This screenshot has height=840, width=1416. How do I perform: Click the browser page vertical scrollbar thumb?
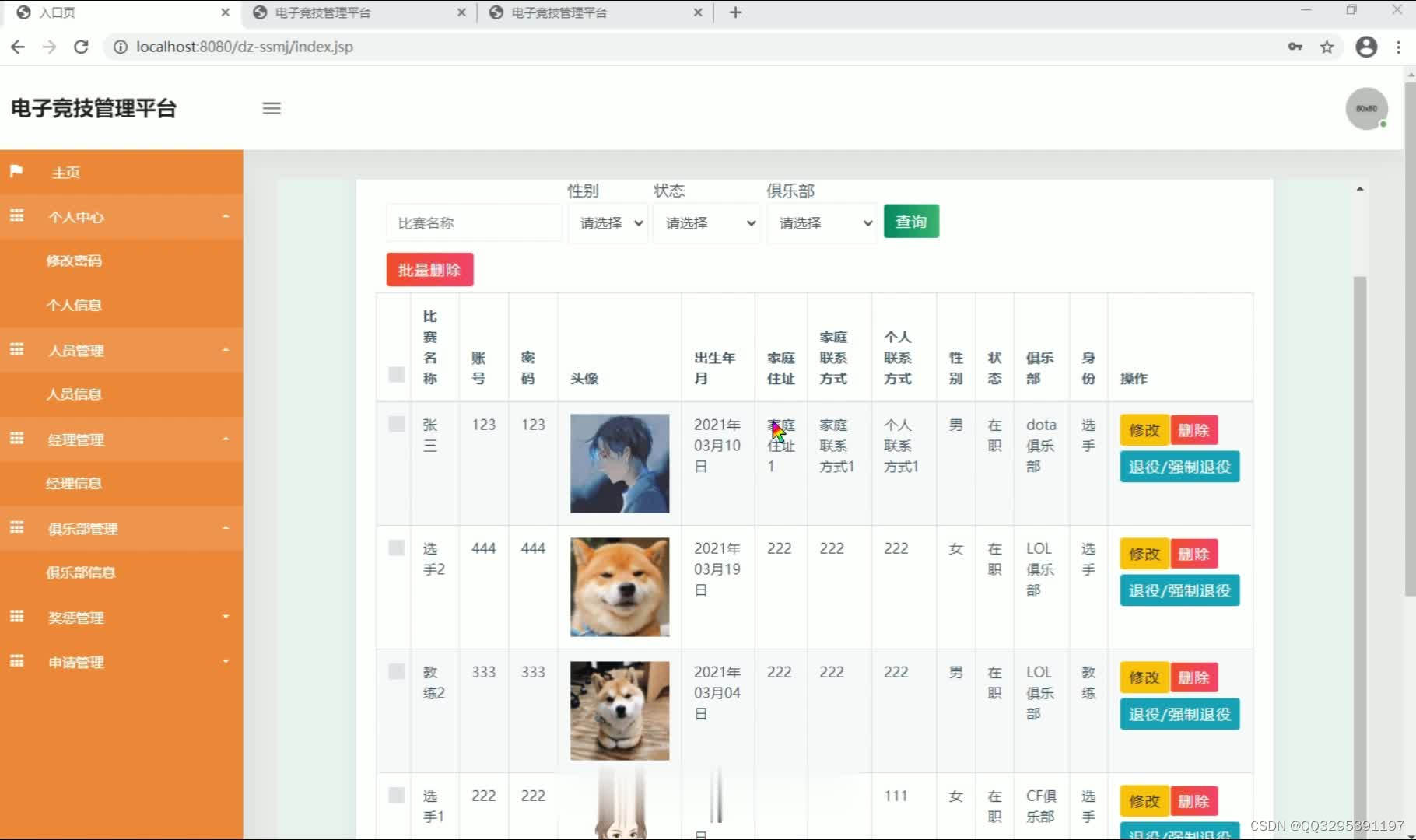click(1410, 338)
